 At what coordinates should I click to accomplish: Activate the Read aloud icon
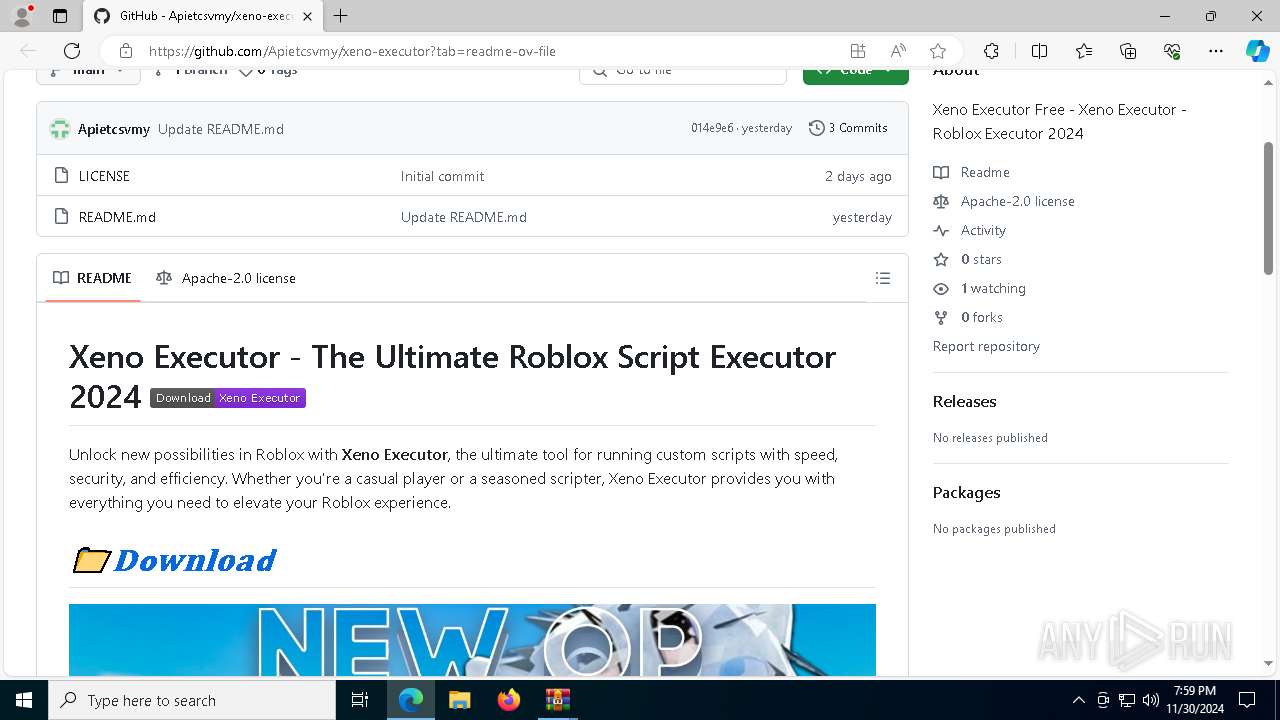(898, 51)
